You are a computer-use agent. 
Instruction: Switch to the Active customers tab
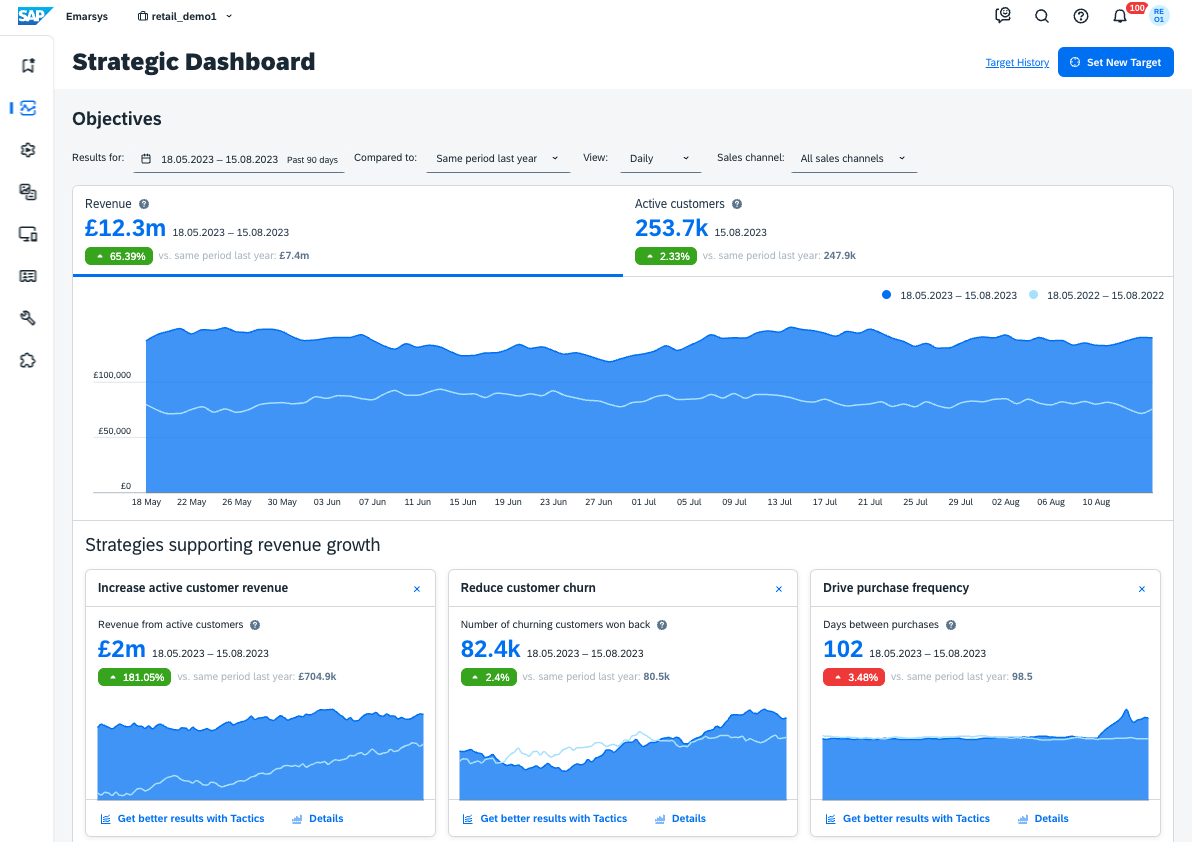(x=897, y=230)
